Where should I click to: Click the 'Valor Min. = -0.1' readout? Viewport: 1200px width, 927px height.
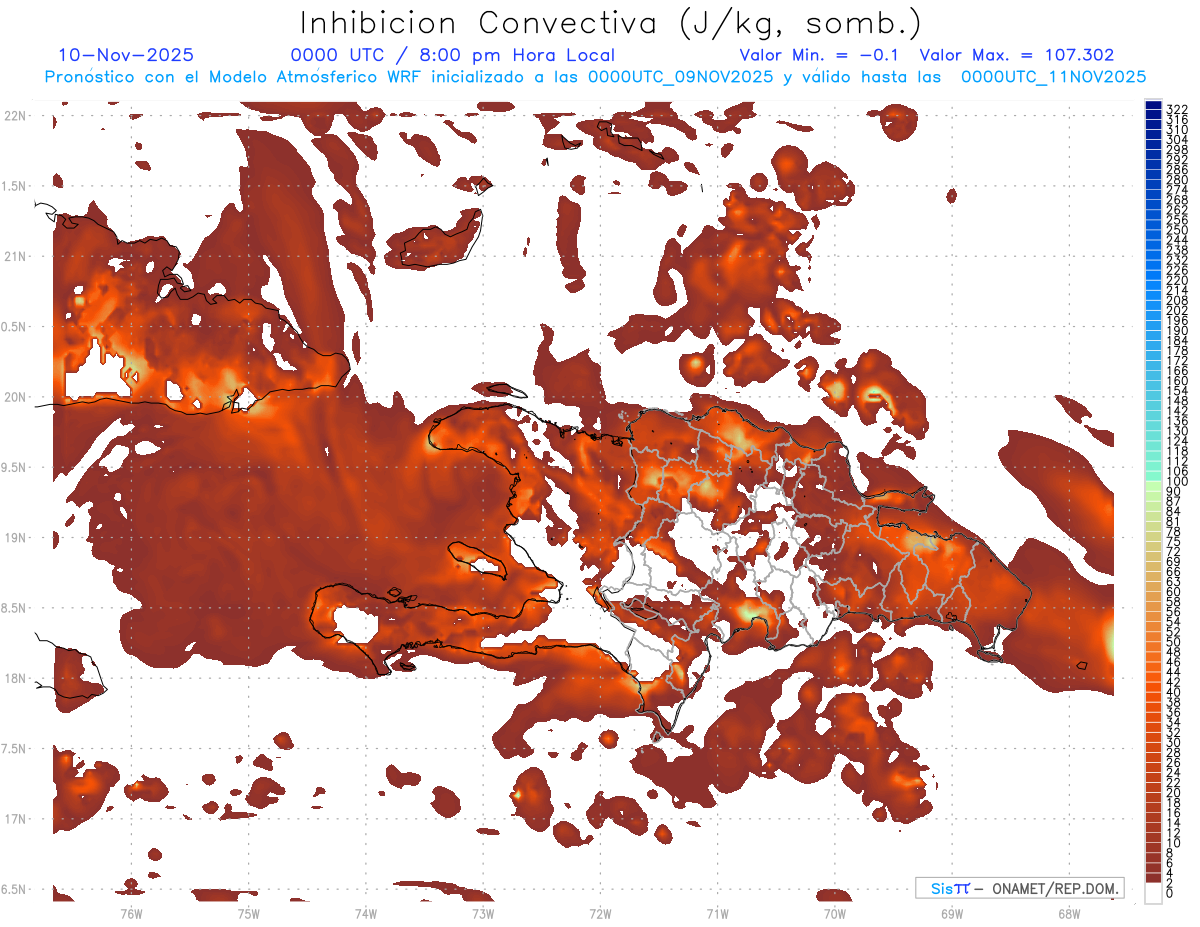pos(819,55)
